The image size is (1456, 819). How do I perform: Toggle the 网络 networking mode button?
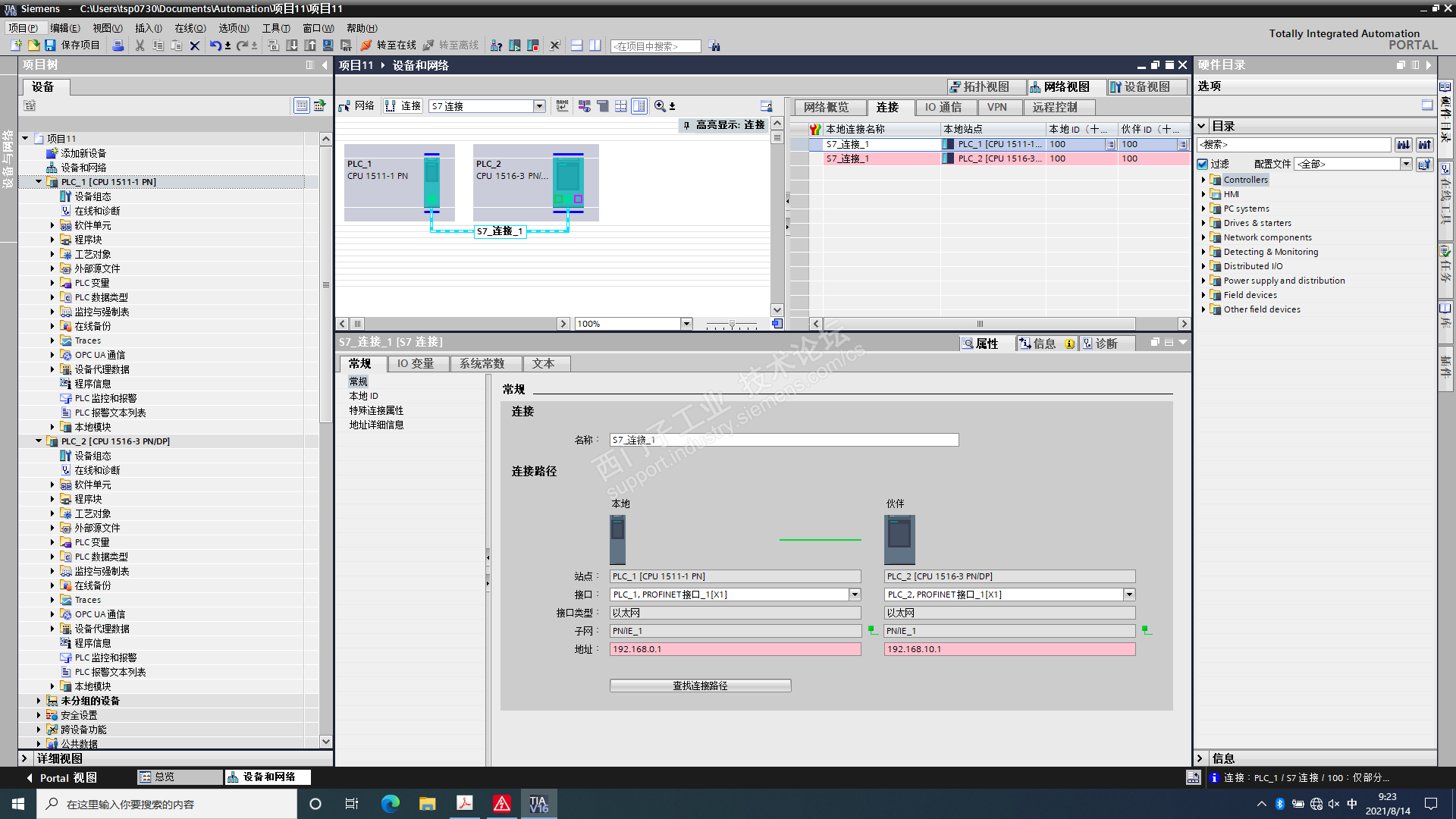(x=356, y=106)
